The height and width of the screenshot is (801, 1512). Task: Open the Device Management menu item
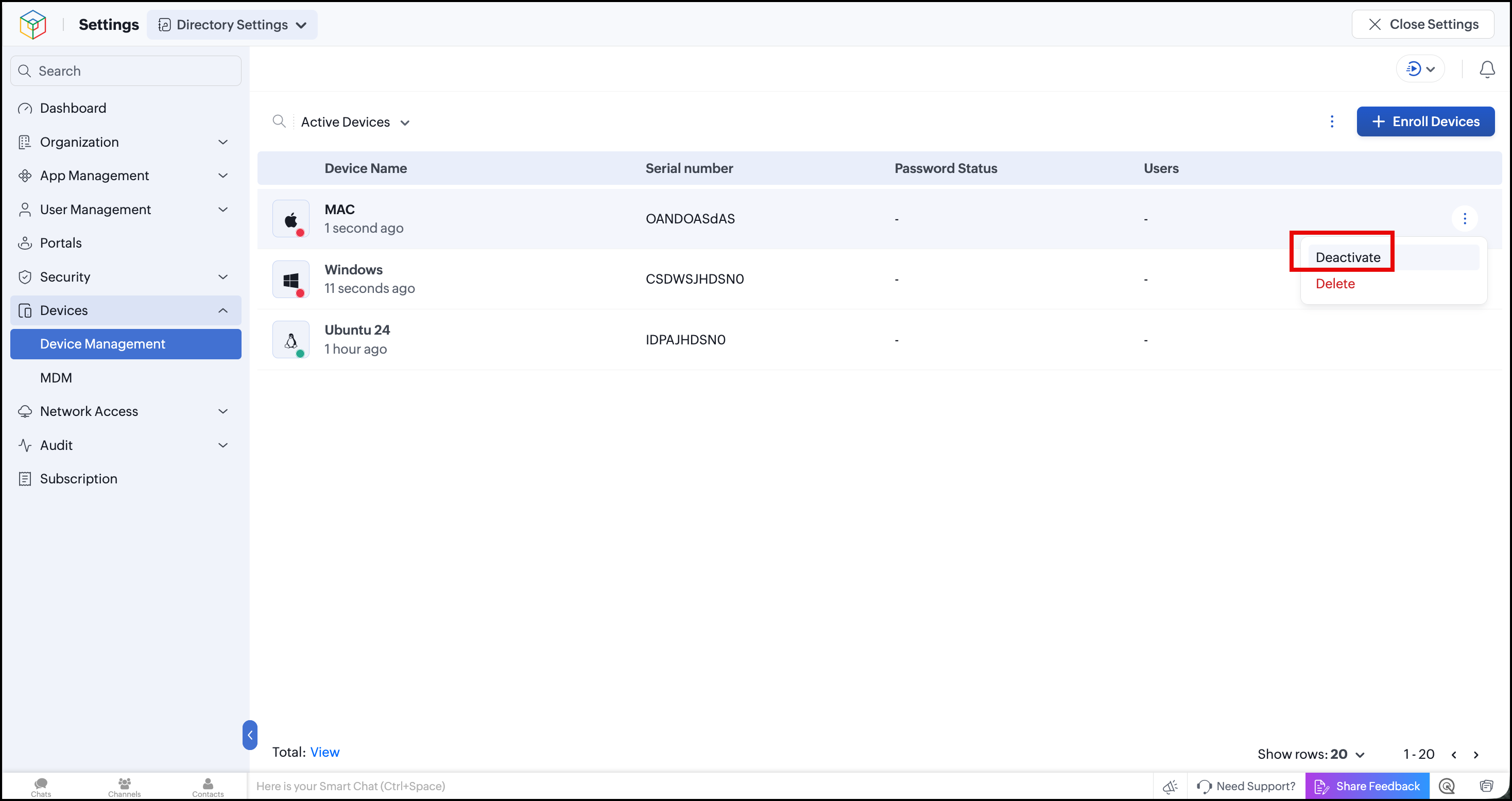[126, 344]
